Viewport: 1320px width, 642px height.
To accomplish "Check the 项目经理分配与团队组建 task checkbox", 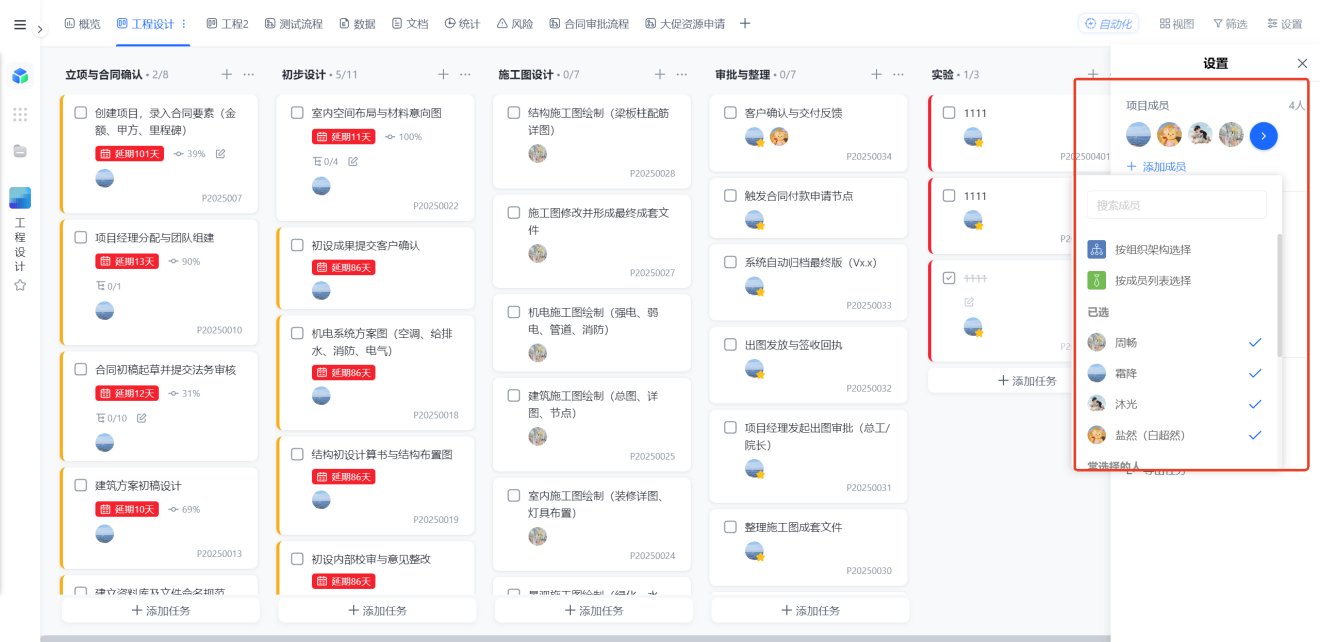I will pyautogui.click(x=81, y=238).
